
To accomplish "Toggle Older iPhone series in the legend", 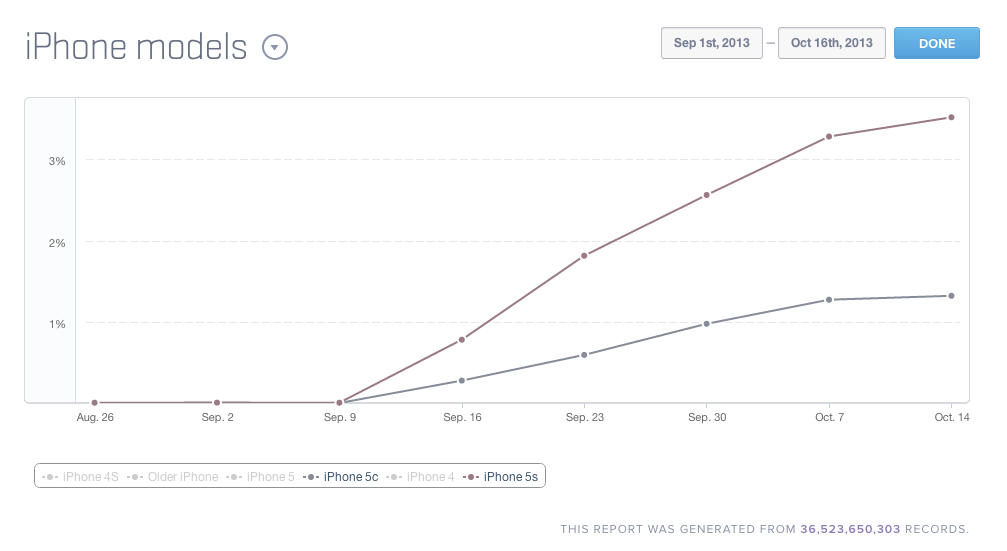I will click(x=174, y=477).
